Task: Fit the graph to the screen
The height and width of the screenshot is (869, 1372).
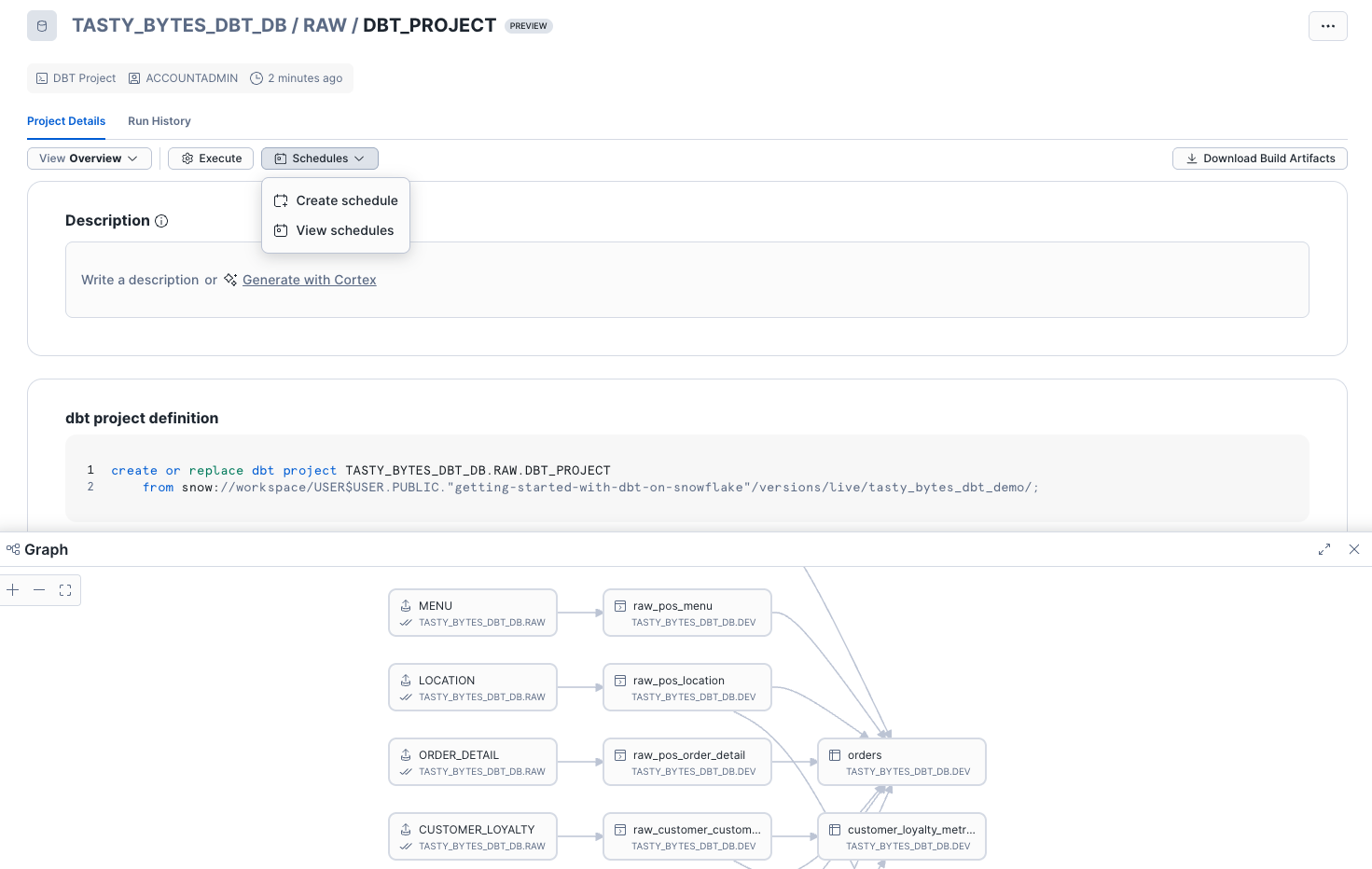Action: (64, 589)
